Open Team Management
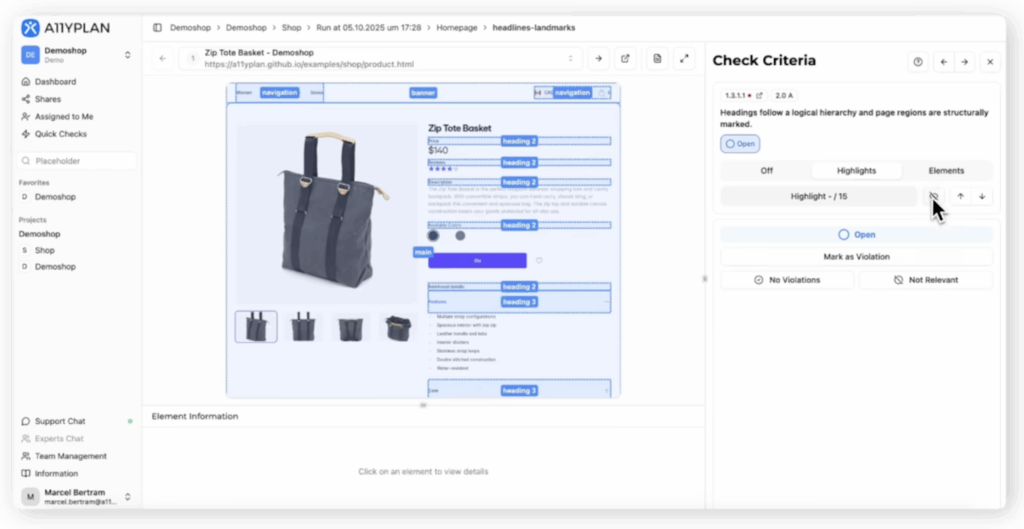 (x=71, y=456)
